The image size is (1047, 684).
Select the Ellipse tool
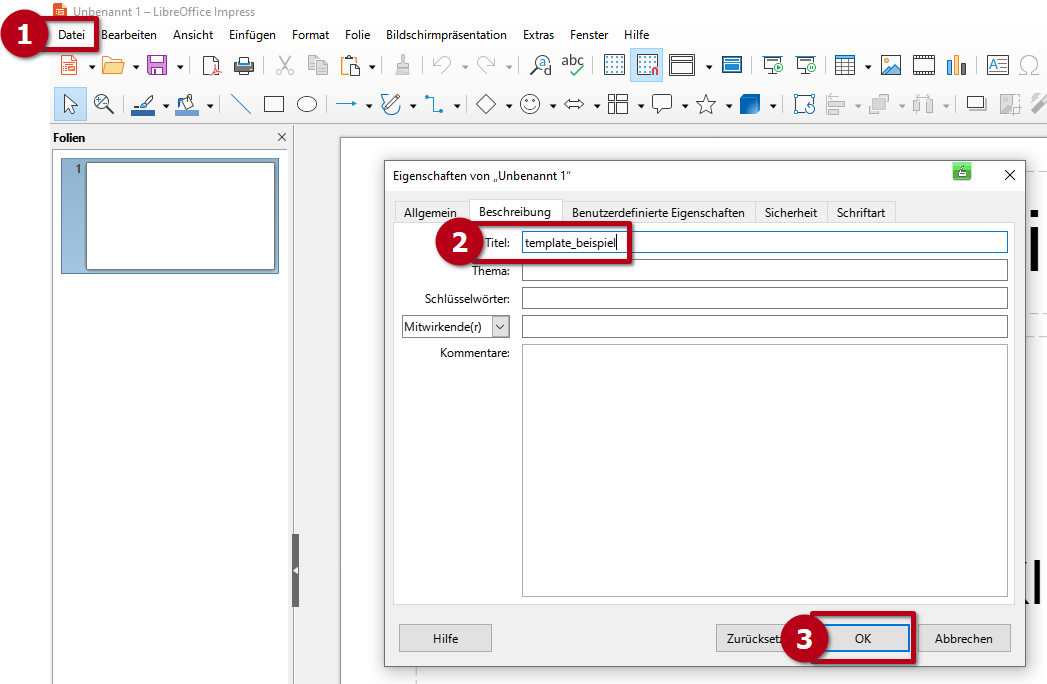pos(306,104)
